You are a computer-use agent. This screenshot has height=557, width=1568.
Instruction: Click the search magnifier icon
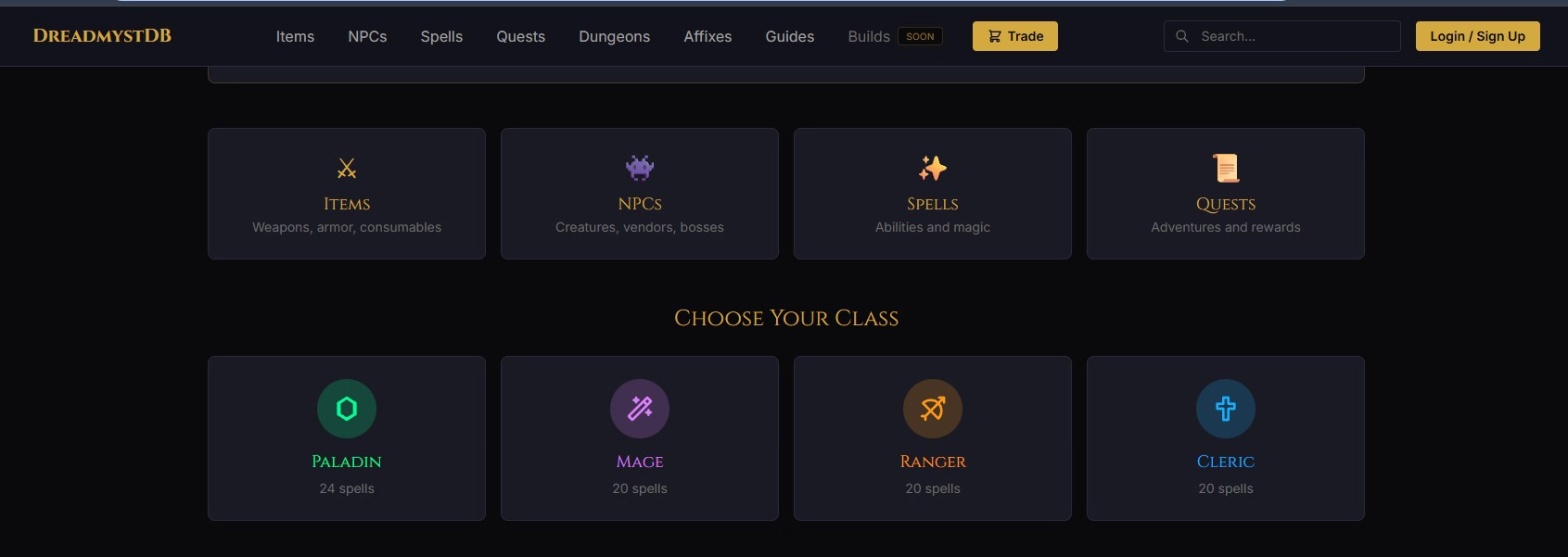(1182, 36)
